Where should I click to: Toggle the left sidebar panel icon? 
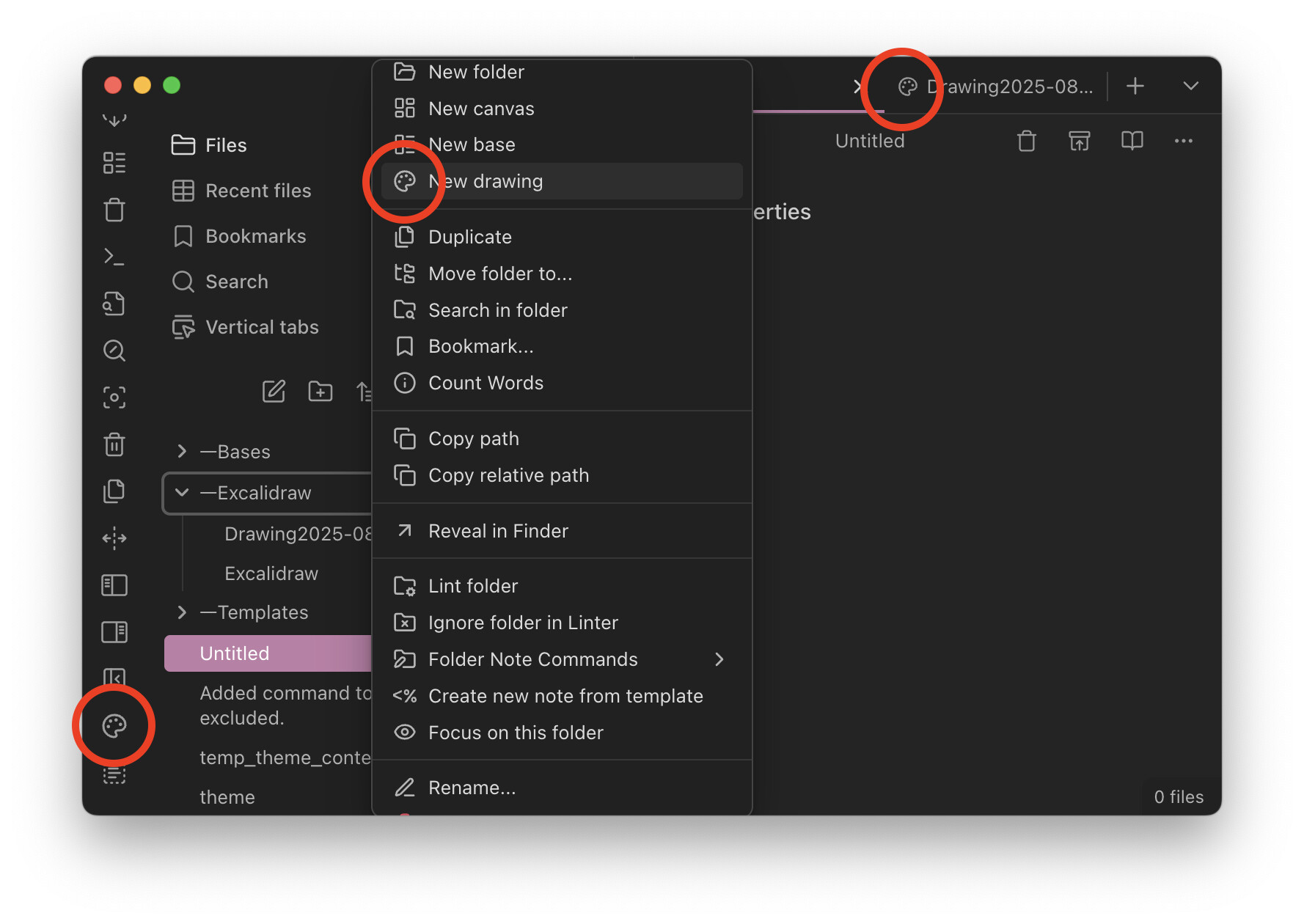pos(114,585)
